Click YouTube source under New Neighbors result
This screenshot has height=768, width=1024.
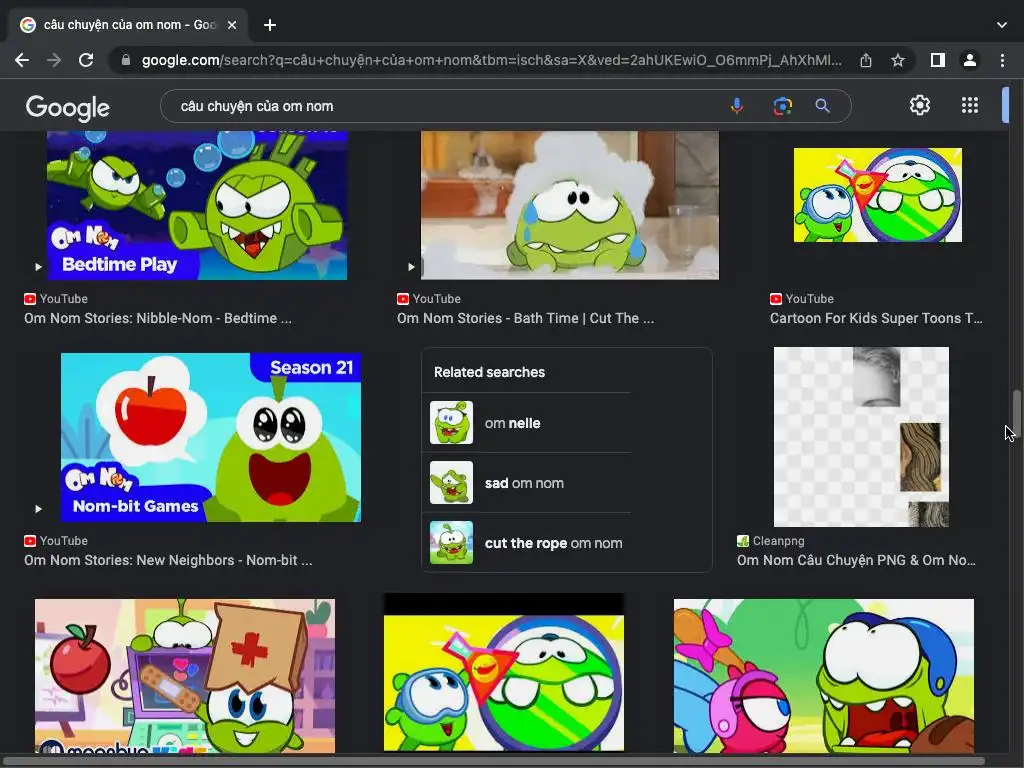(x=56, y=541)
